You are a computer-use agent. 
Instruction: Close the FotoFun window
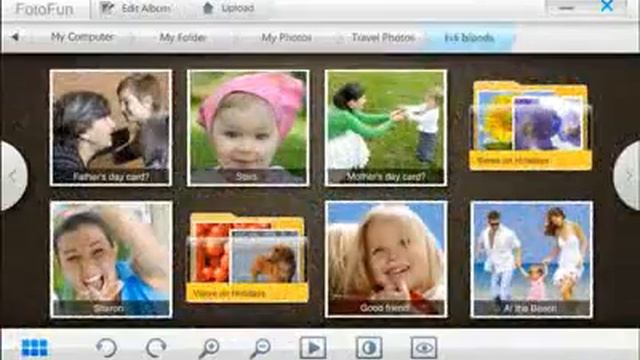pos(607,6)
